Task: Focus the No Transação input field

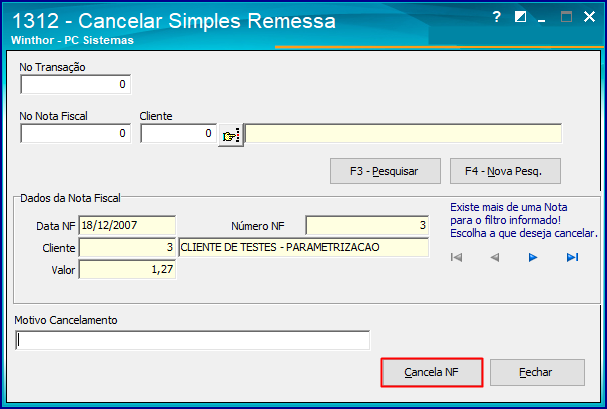Action: pos(75,84)
